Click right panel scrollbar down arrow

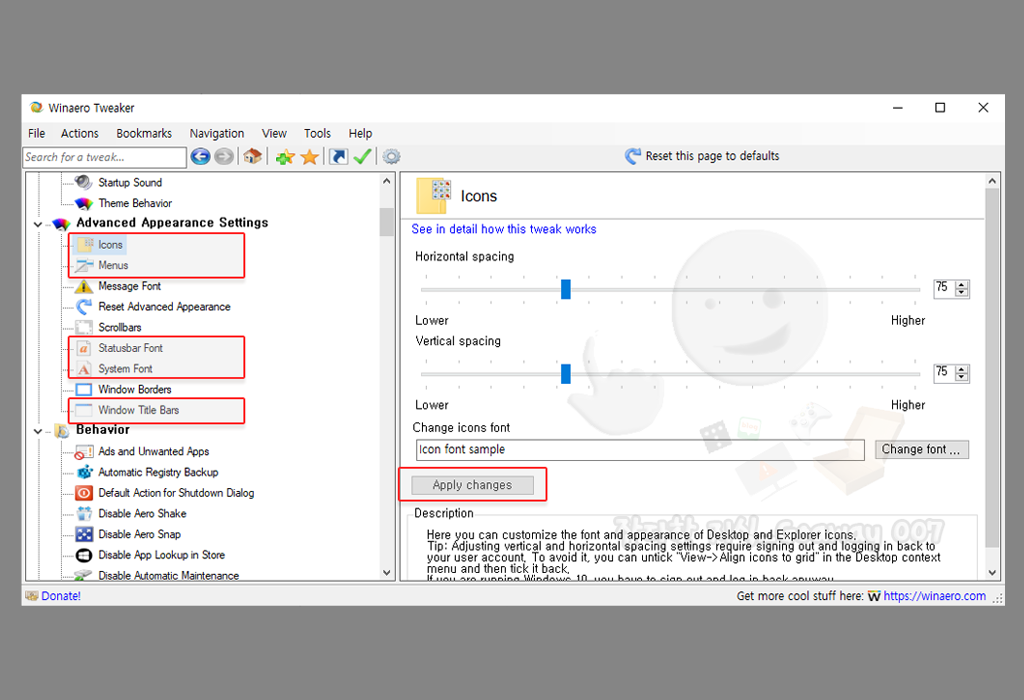pos(992,573)
